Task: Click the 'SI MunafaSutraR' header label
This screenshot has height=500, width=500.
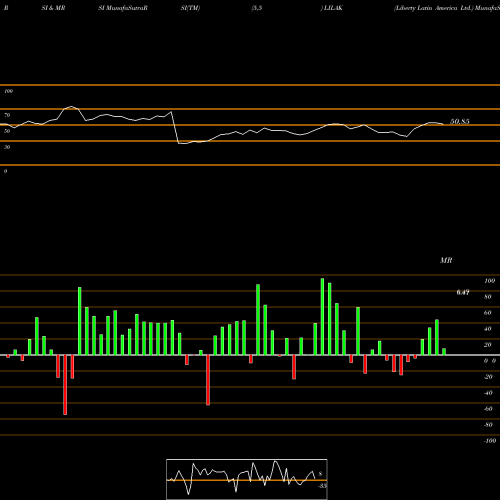Action: tap(123, 8)
